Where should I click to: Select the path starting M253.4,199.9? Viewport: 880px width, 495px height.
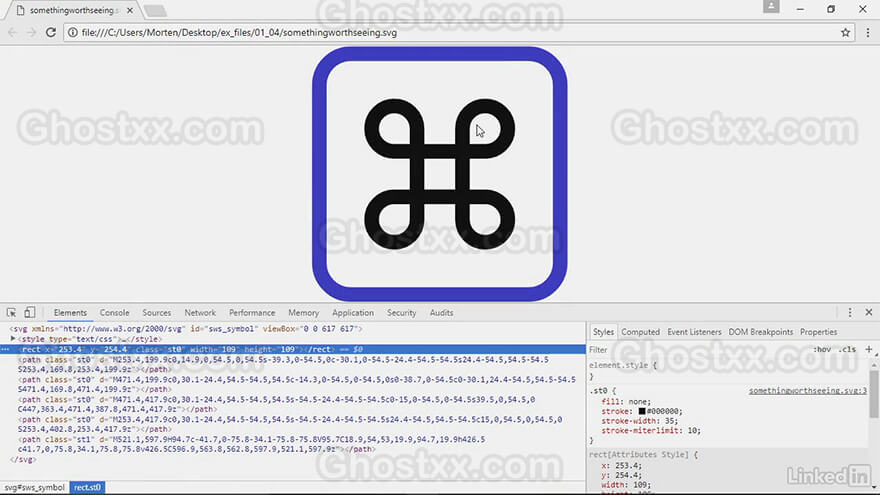(283, 364)
